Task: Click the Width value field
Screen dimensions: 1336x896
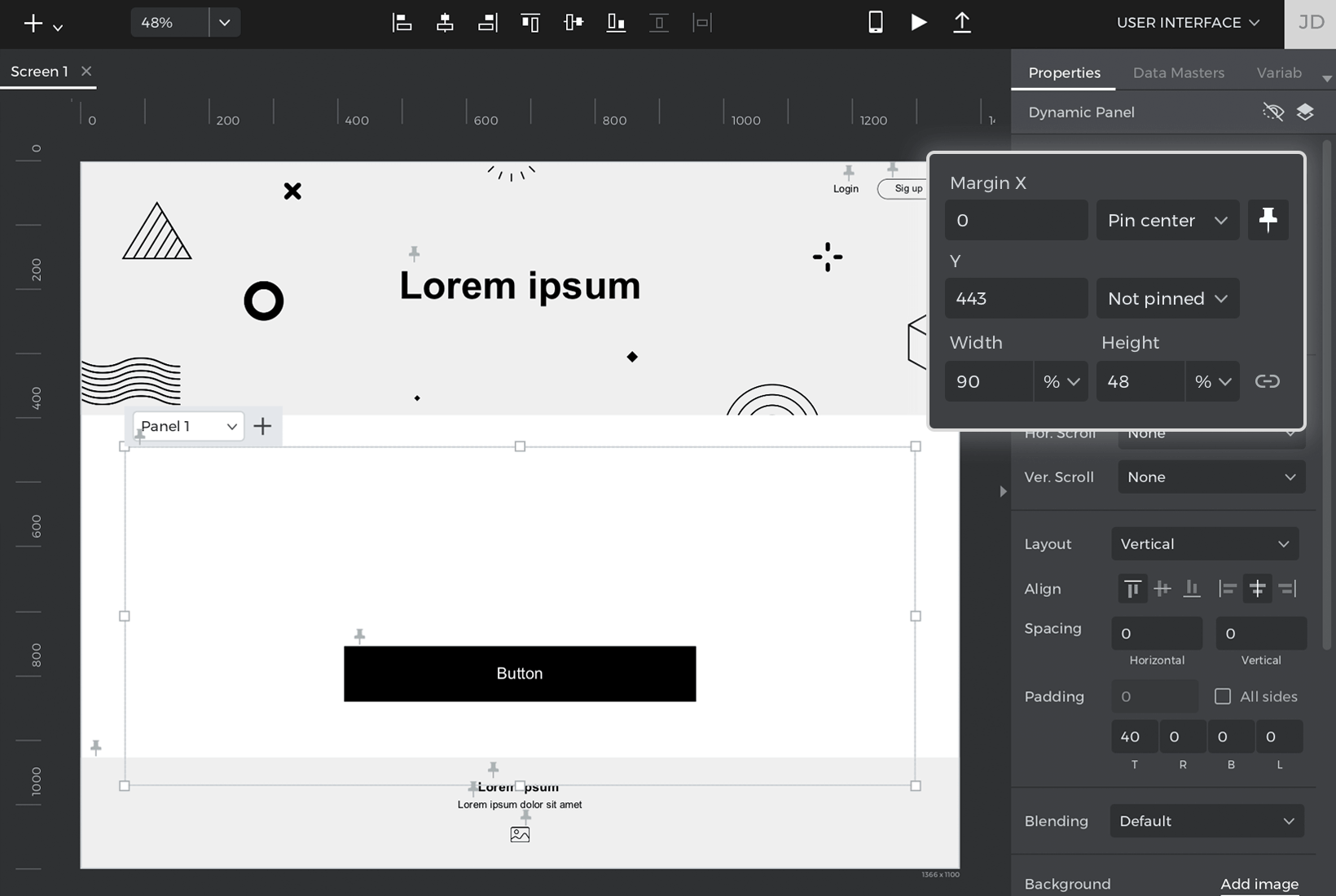Action: [x=988, y=381]
